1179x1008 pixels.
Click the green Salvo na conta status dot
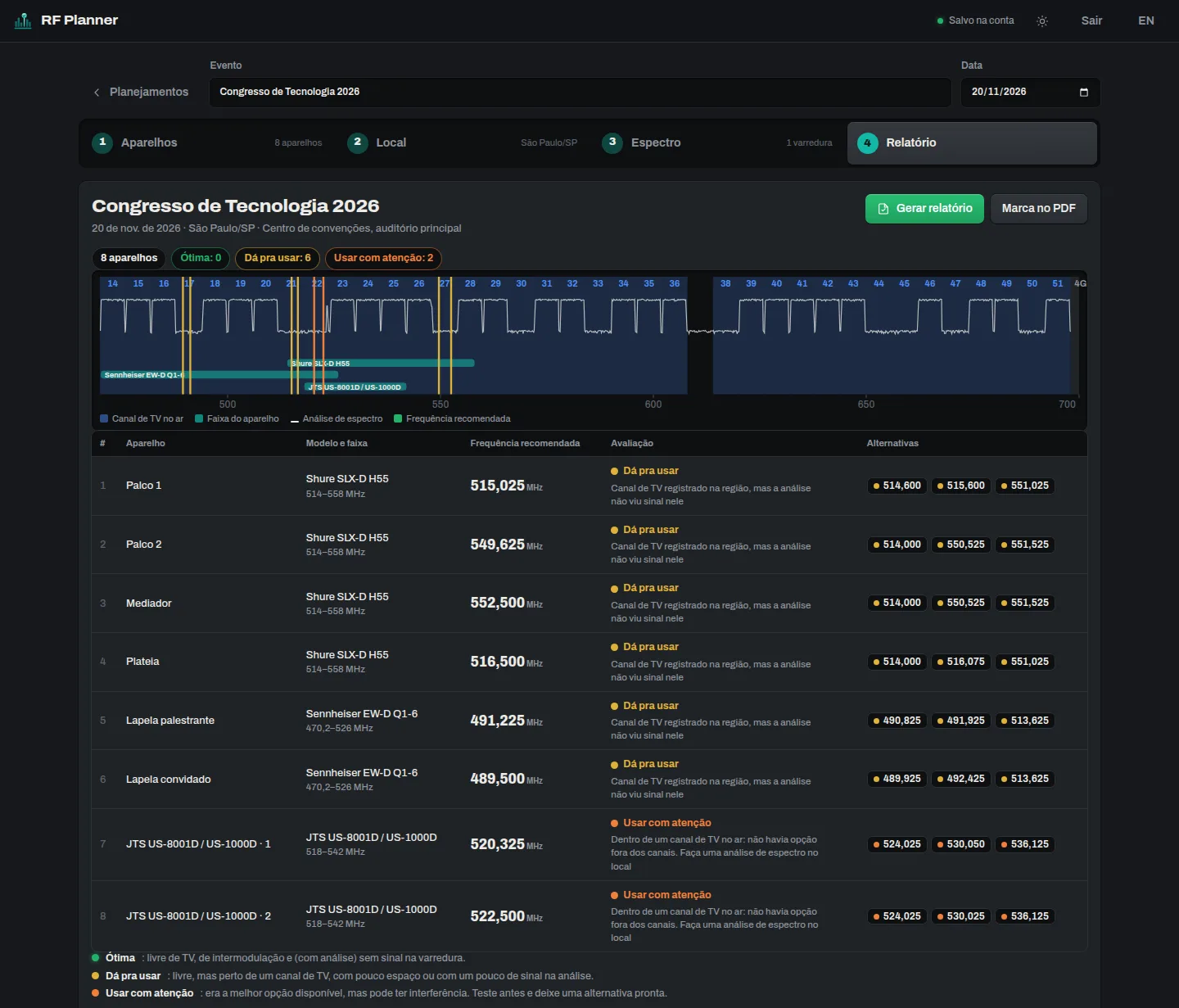coord(940,21)
